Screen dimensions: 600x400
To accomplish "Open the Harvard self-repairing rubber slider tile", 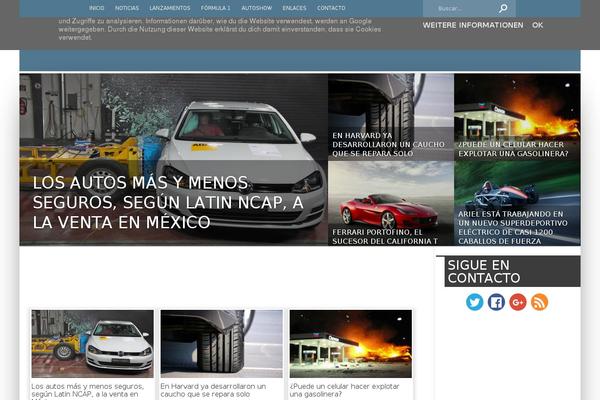I will point(391,117).
